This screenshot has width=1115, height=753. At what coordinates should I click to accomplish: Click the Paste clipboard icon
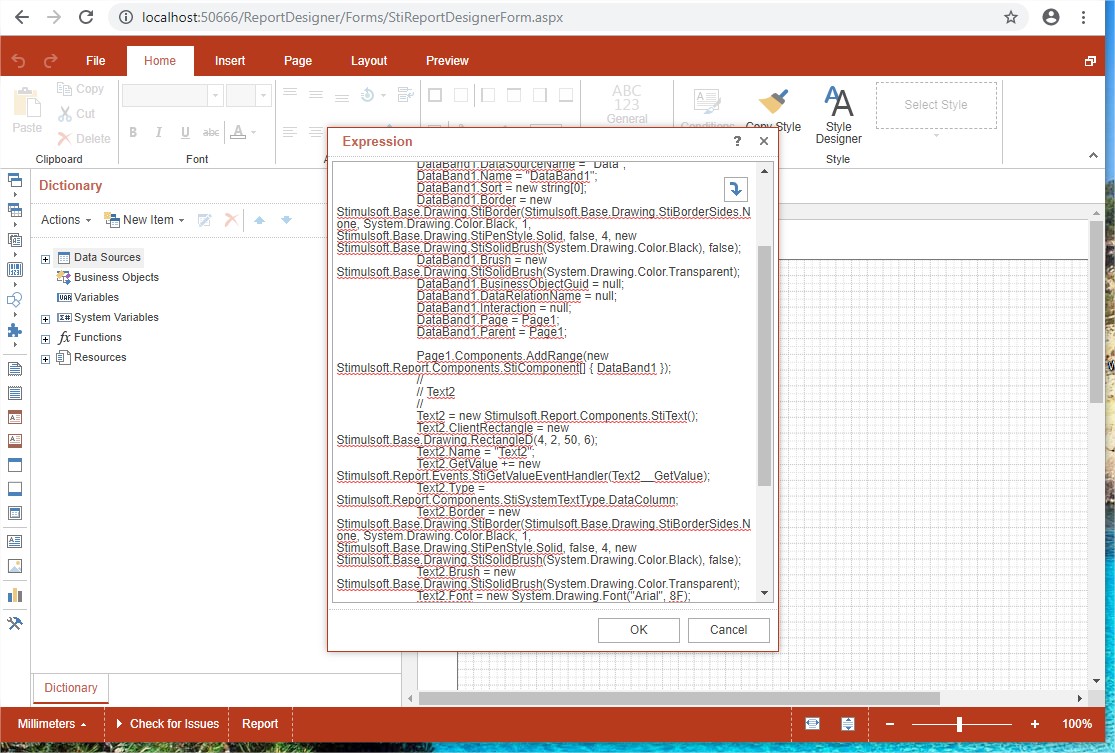(27, 103)
